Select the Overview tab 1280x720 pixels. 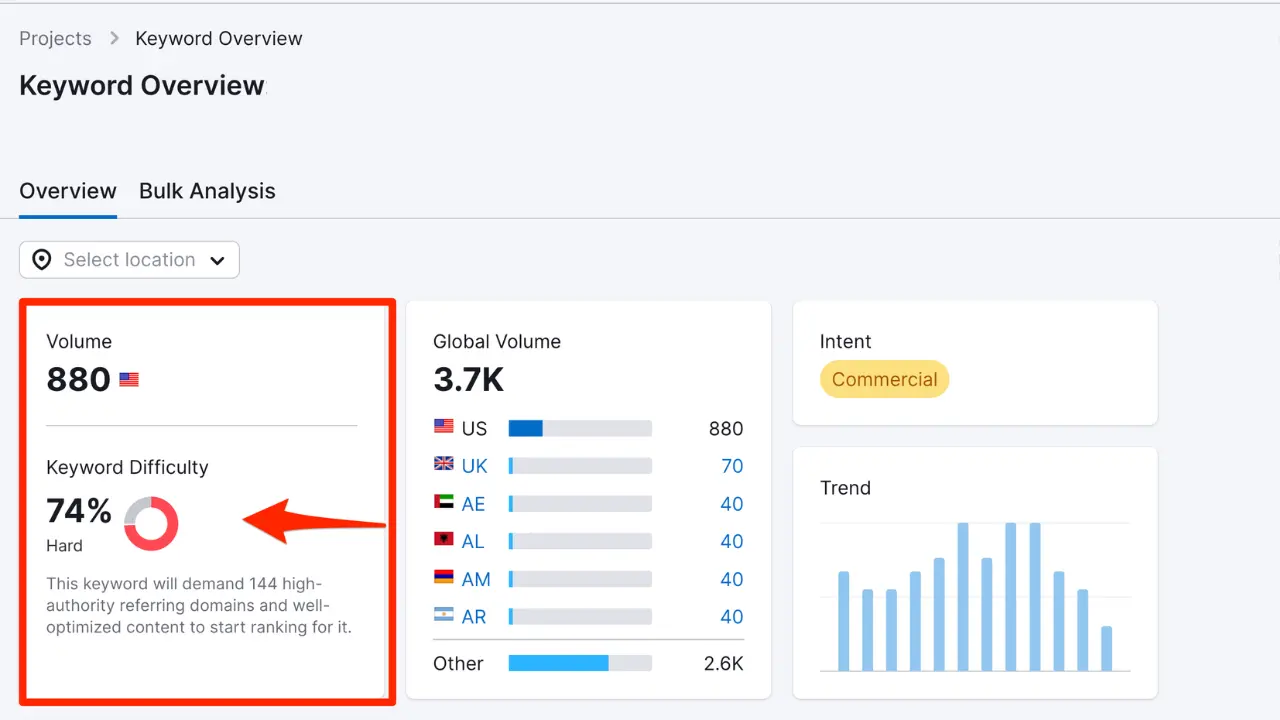67,191
